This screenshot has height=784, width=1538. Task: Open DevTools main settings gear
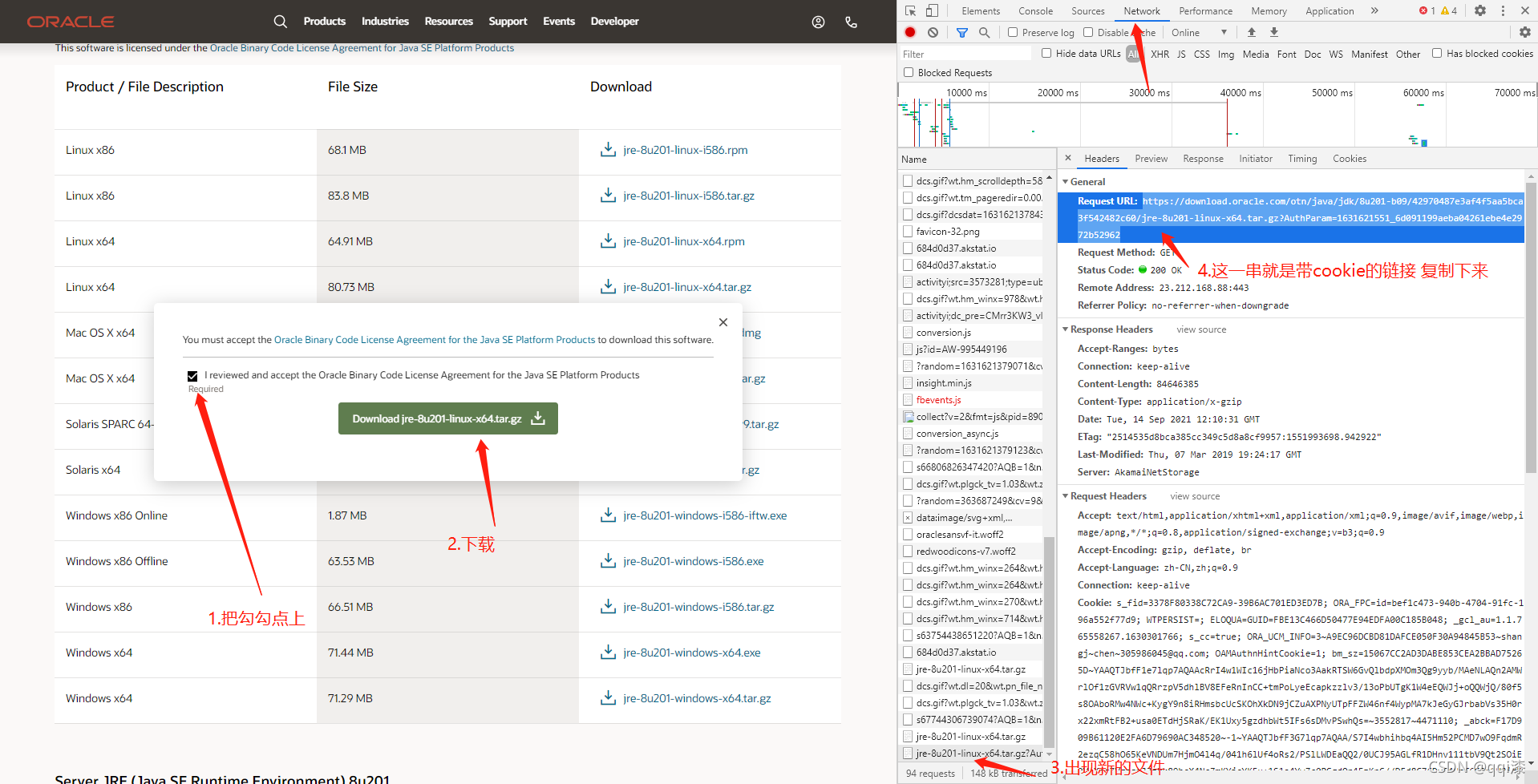pyautogui.click(x=1480, y=10)
